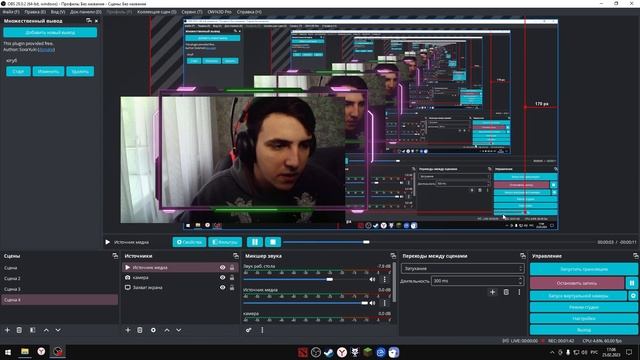Viewport: 640px width, 360px height.
Task: Delete the selected scene with trash icon
Action: coord(19,330)
